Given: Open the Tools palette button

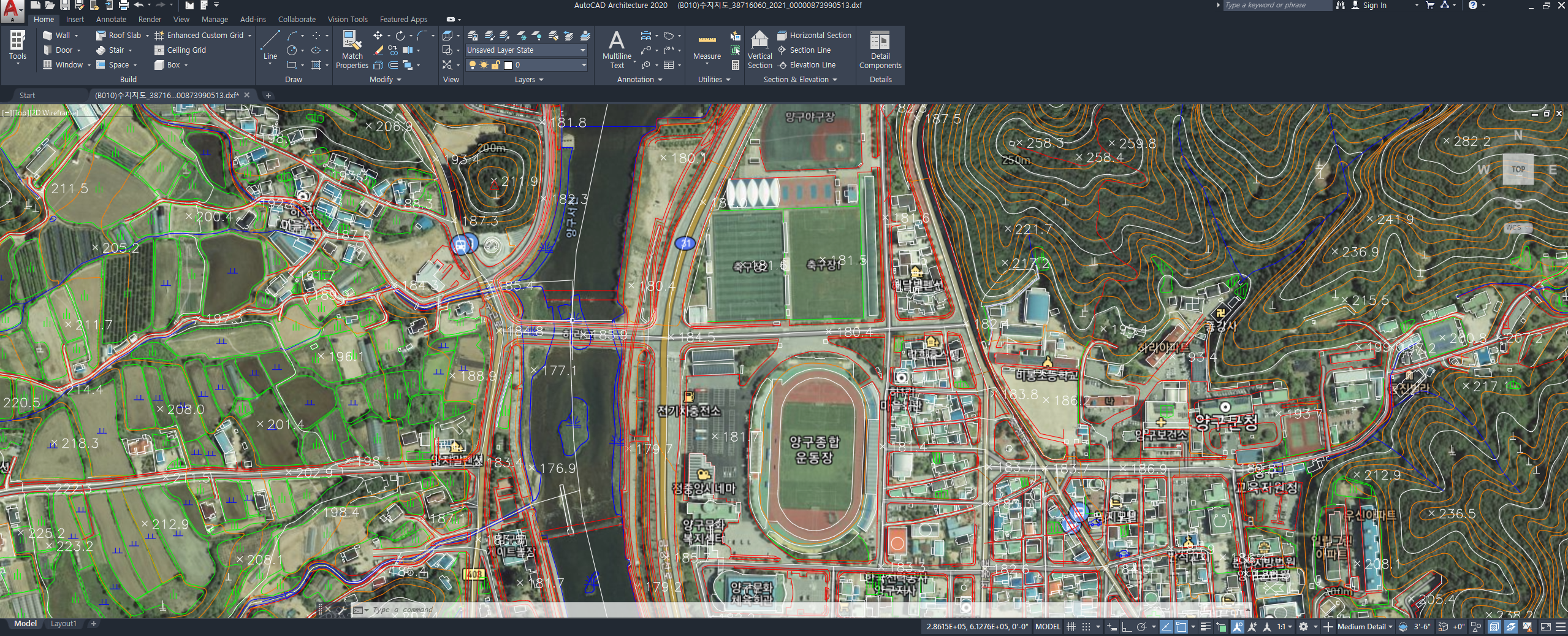Looking at the screenshot, I should point(17,46).
